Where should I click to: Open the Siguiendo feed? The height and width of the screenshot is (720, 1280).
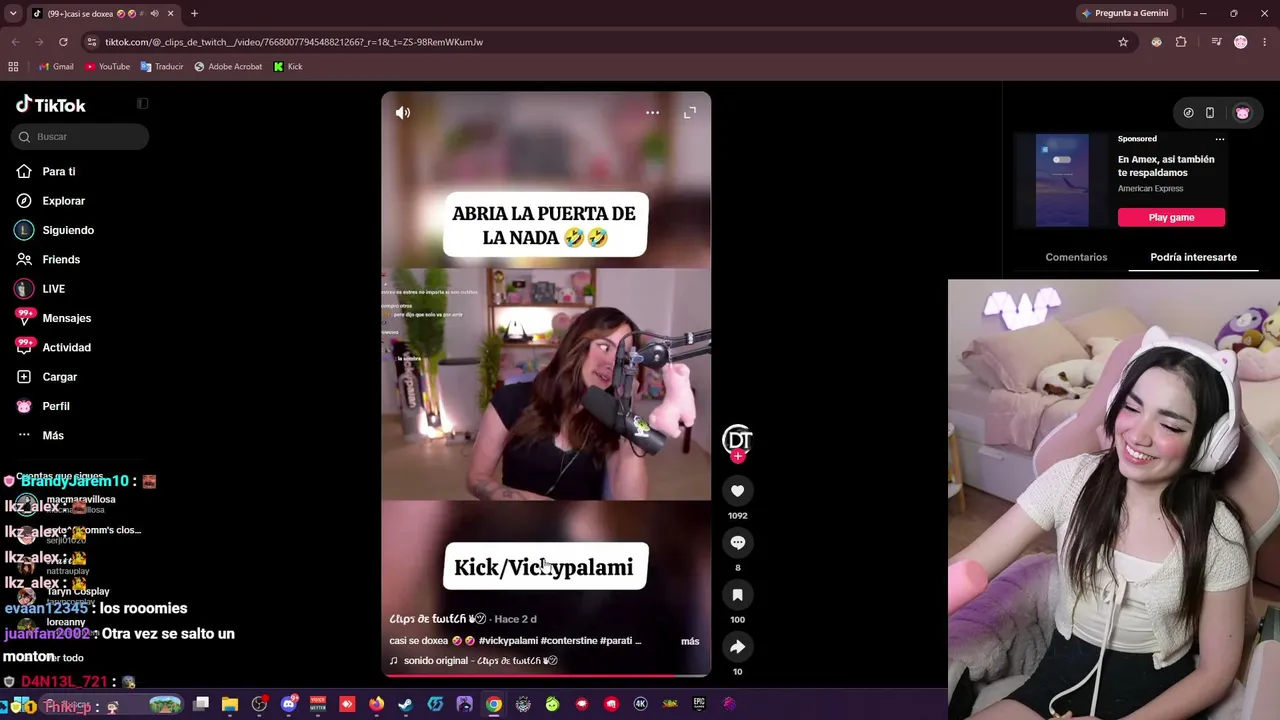(x=68, y=230)
